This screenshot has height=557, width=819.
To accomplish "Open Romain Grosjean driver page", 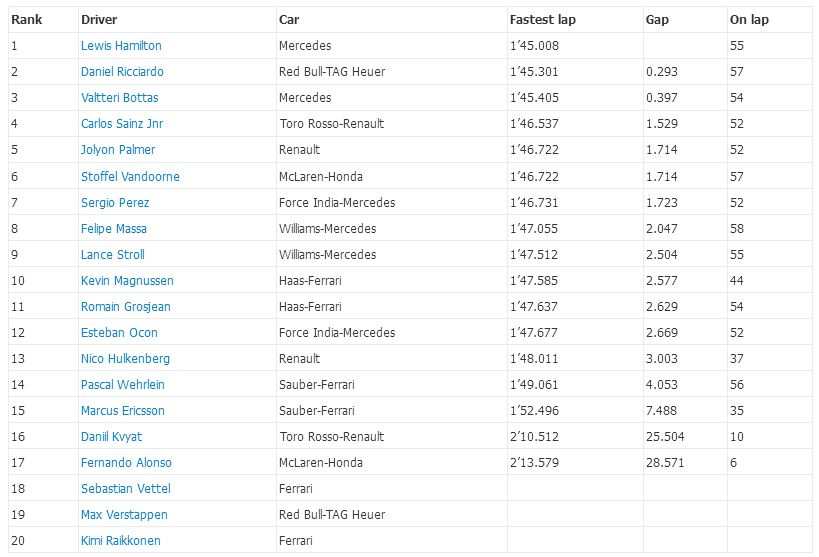I will click(x=125, y=307).
